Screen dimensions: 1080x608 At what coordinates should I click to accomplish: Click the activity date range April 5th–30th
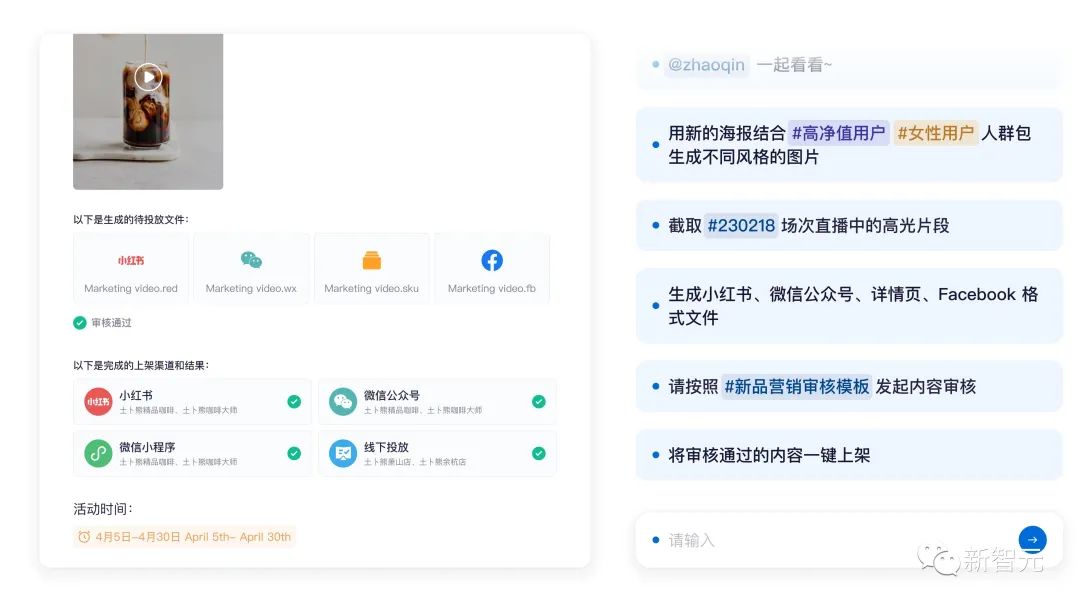tap(185, 536)
